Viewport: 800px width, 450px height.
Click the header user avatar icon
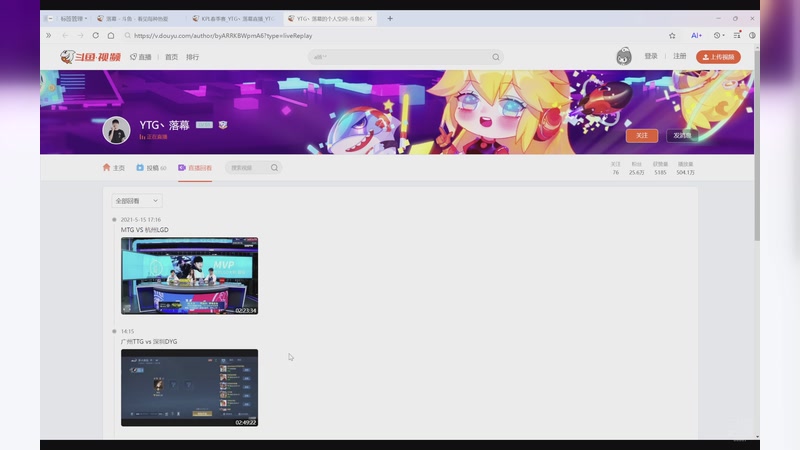pos(623,56)
